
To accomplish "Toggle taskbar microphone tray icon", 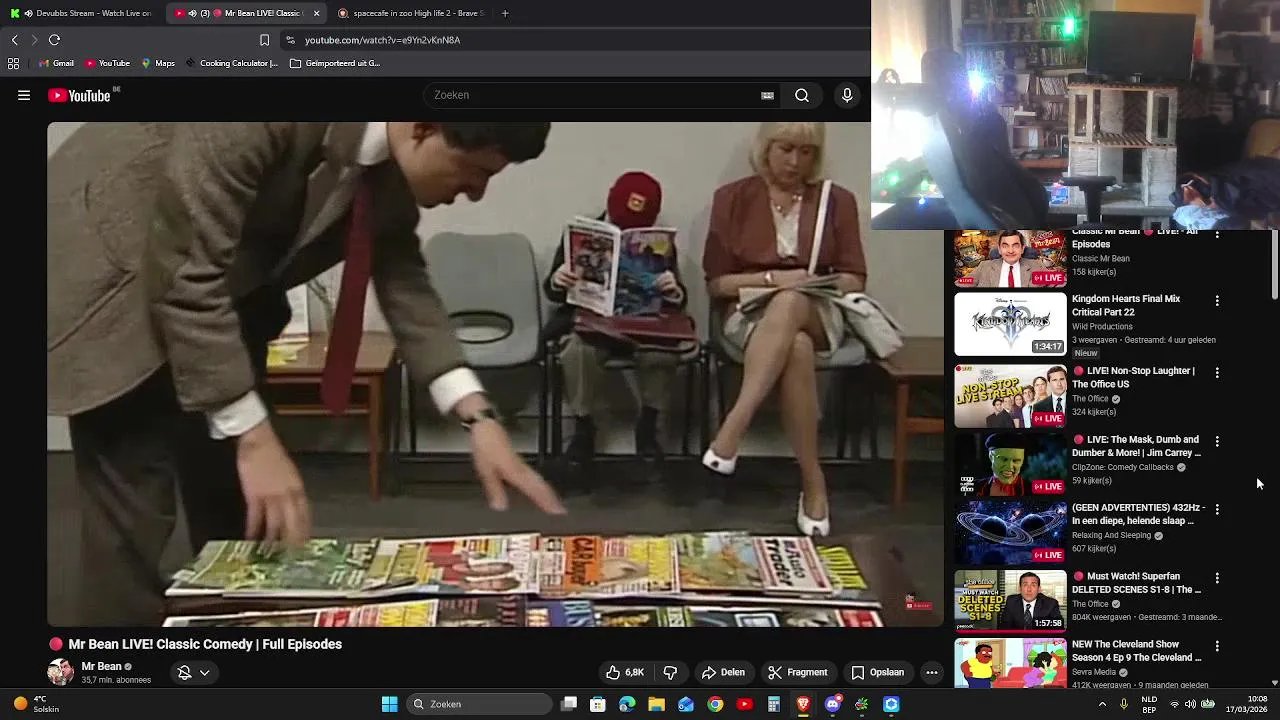I will click(1124, 704).
